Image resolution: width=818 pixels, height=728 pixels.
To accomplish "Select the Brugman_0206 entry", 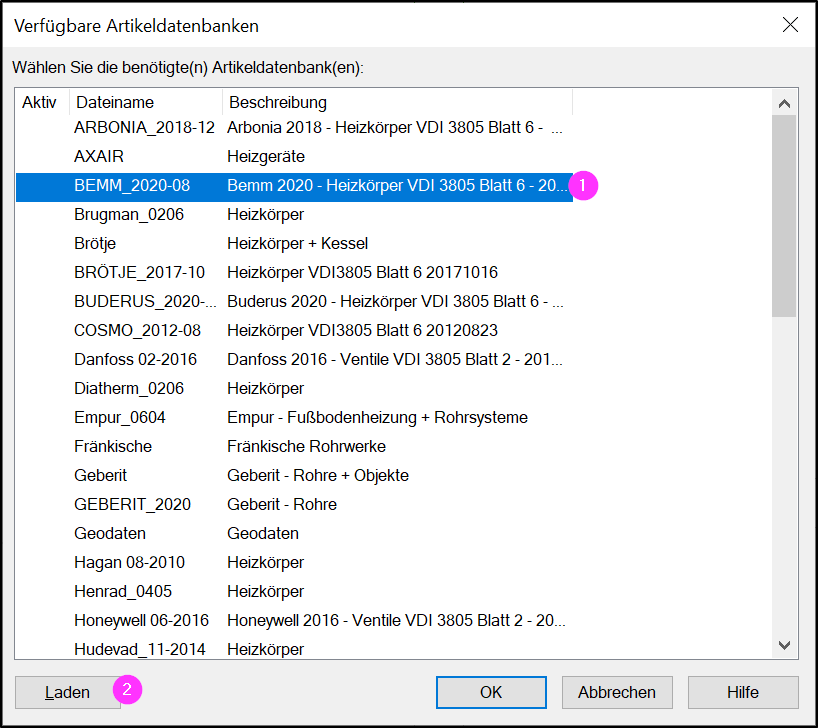I will [x=294, y=214].
